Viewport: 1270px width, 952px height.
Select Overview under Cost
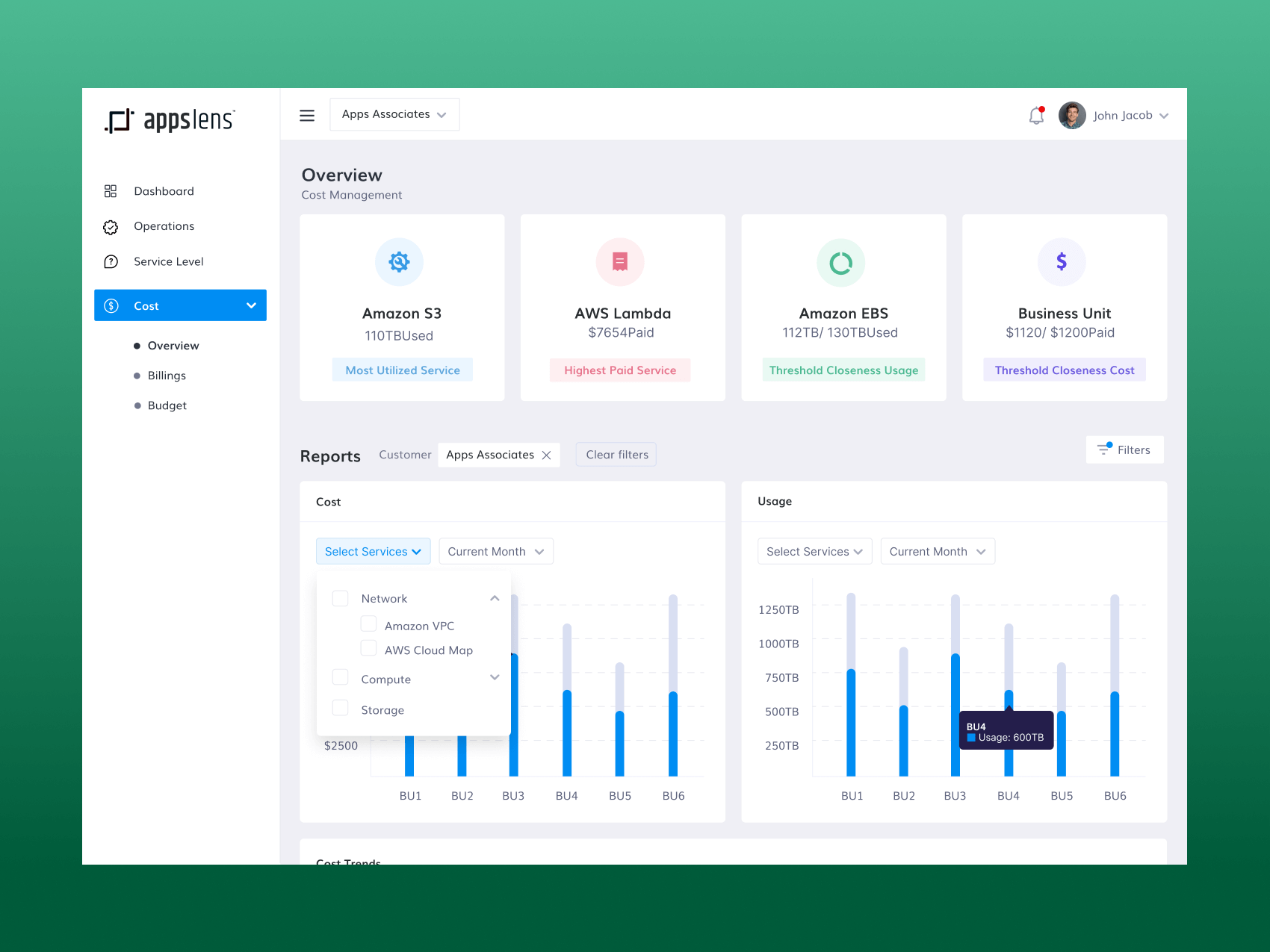[x=173, y=346]
